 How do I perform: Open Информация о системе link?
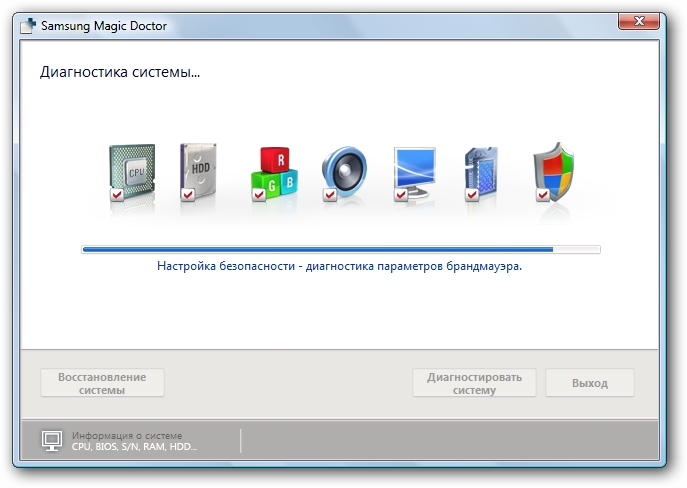127,435
